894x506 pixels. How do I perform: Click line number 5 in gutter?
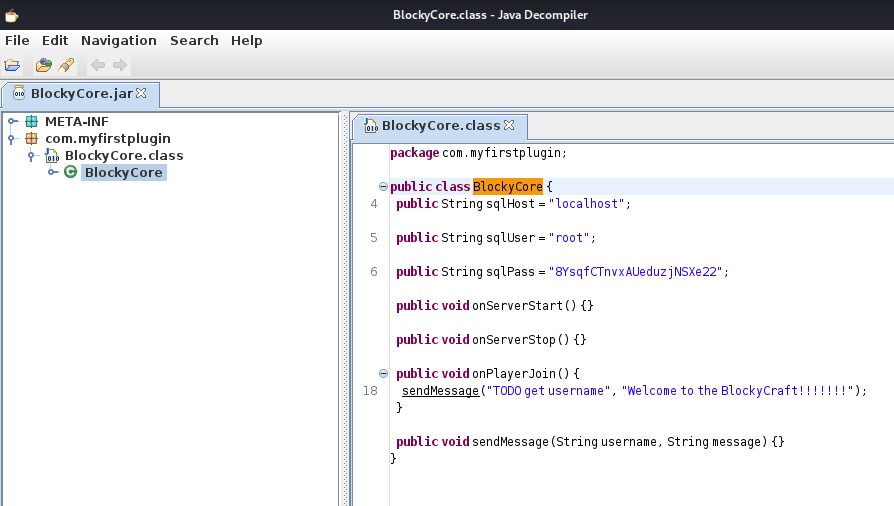click(x=374, y=238)
